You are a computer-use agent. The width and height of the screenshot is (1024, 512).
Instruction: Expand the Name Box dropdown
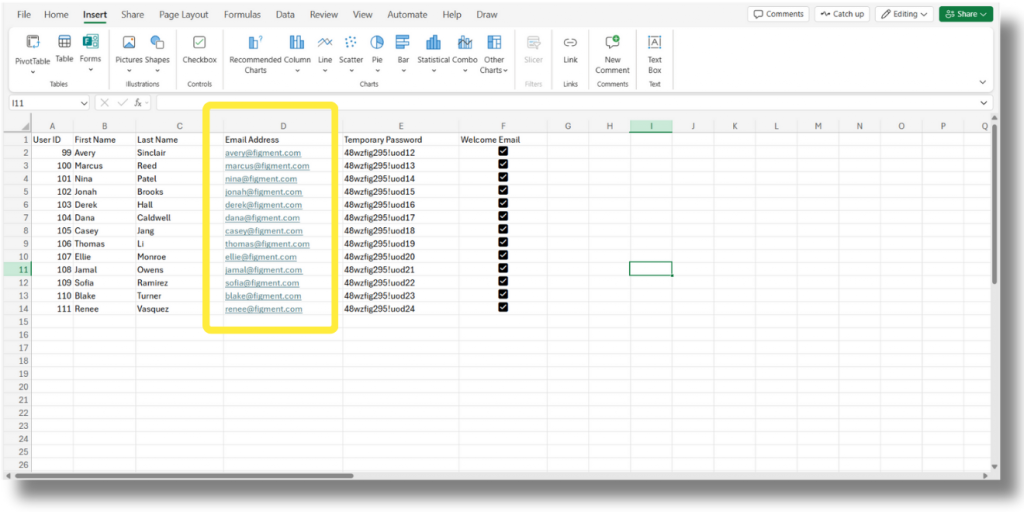[83, 103]
